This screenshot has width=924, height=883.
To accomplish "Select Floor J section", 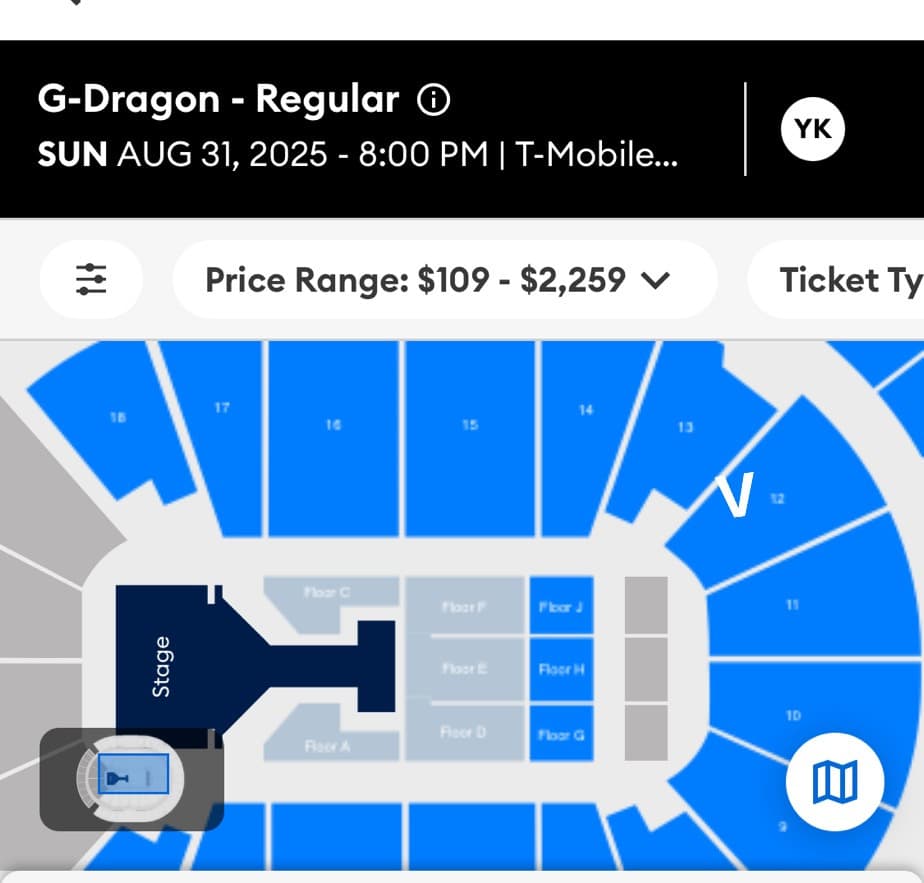I will click(562, 605).
